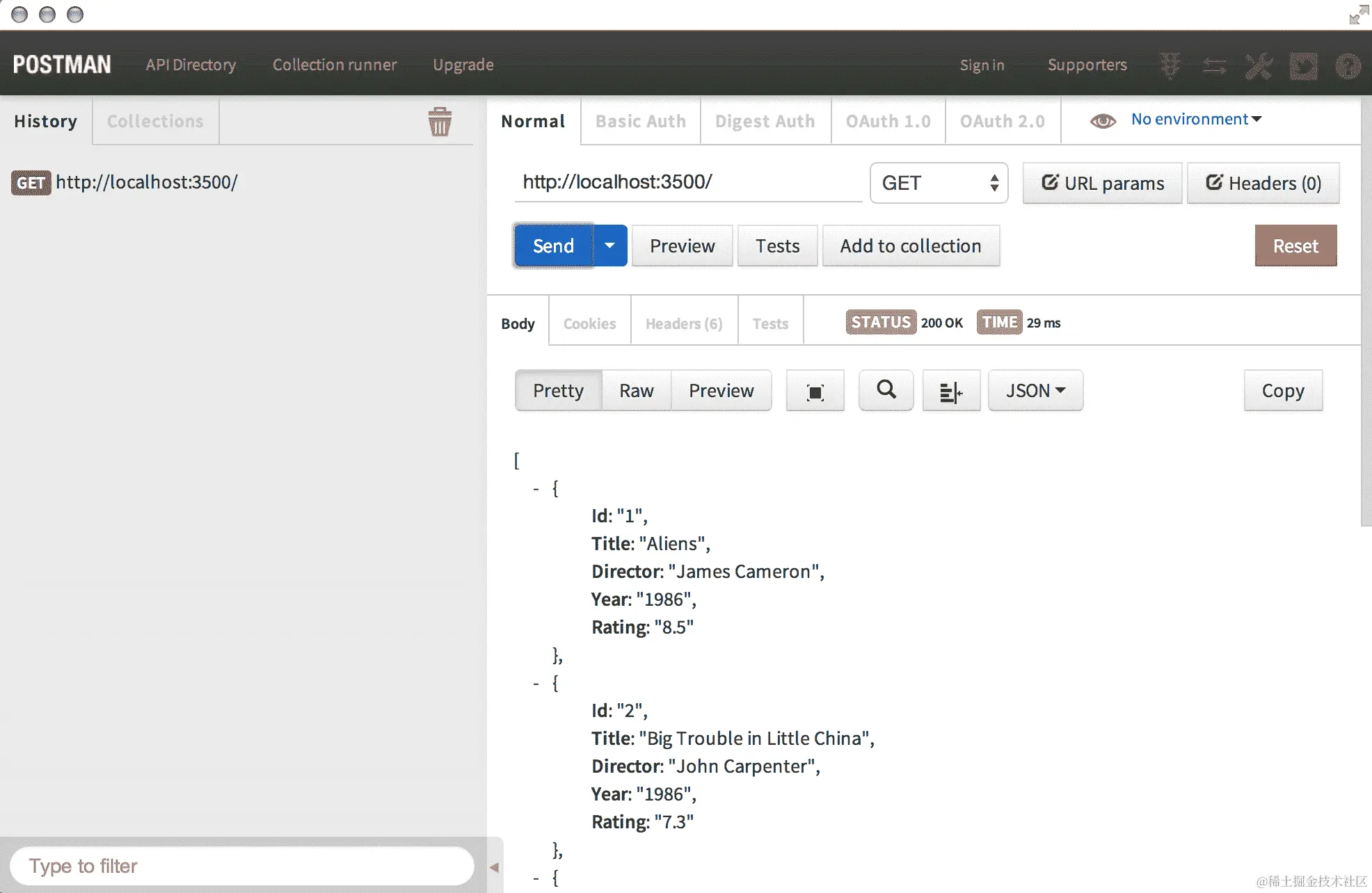Open settings via the wrench icon
Screen dimensions: 1372x893
(x=1259, y=66)
